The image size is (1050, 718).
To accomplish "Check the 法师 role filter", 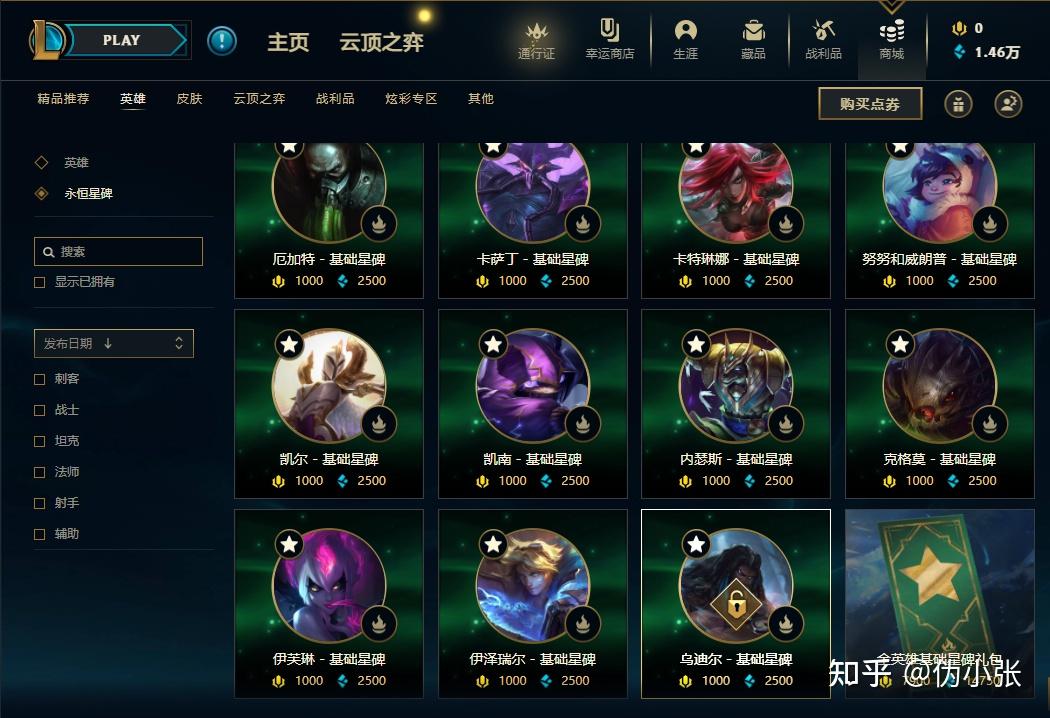I will click(40, 472).
